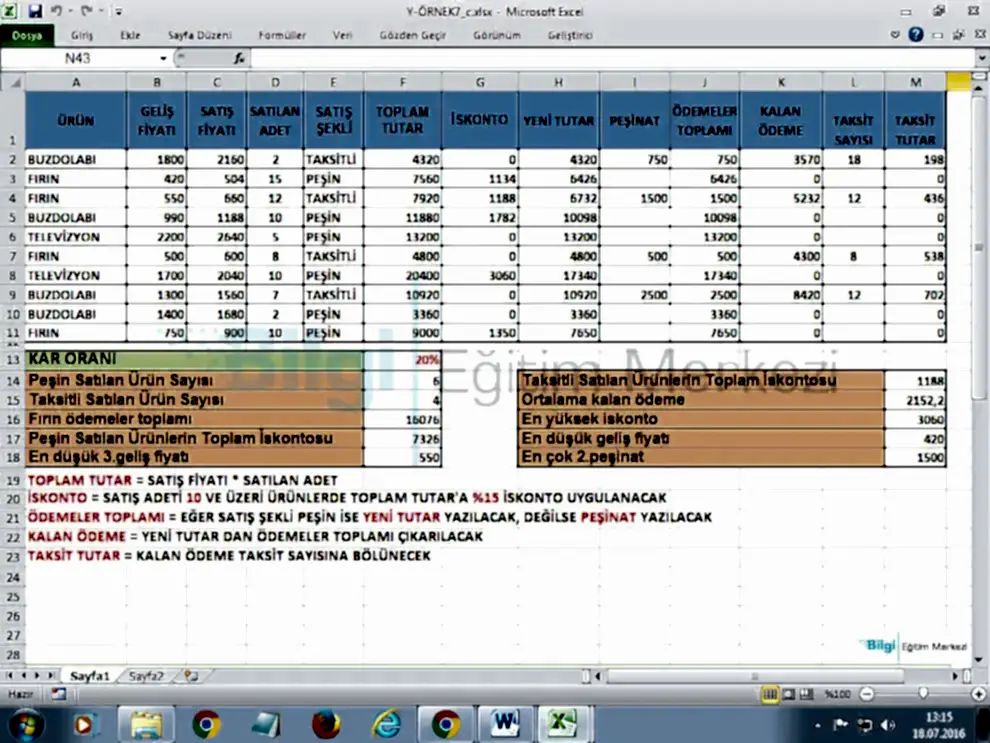Switch to Page Layout view icon

pyautogui.click(x=789, y=694)
